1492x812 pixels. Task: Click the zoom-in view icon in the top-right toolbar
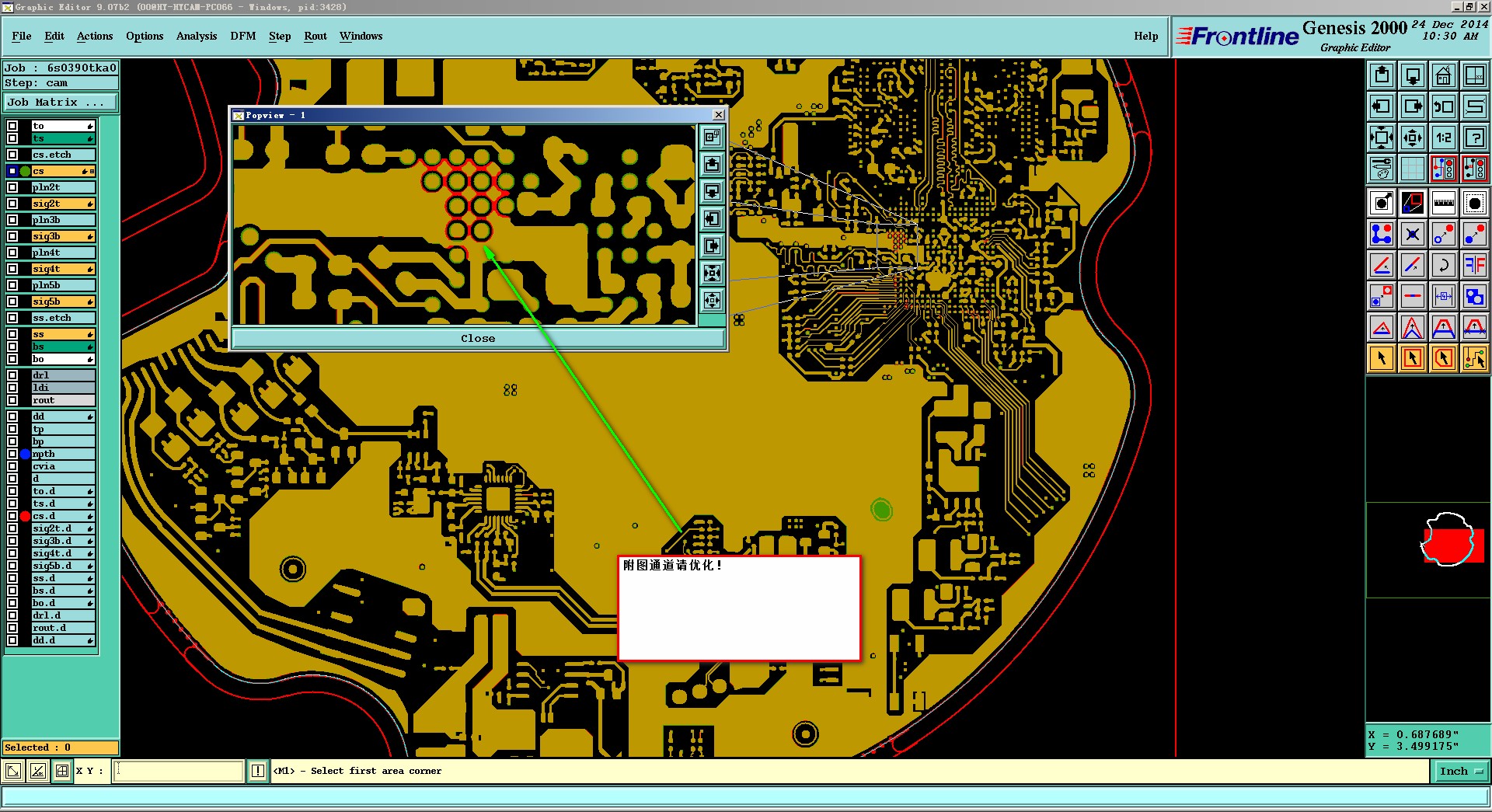point(1382,75)
